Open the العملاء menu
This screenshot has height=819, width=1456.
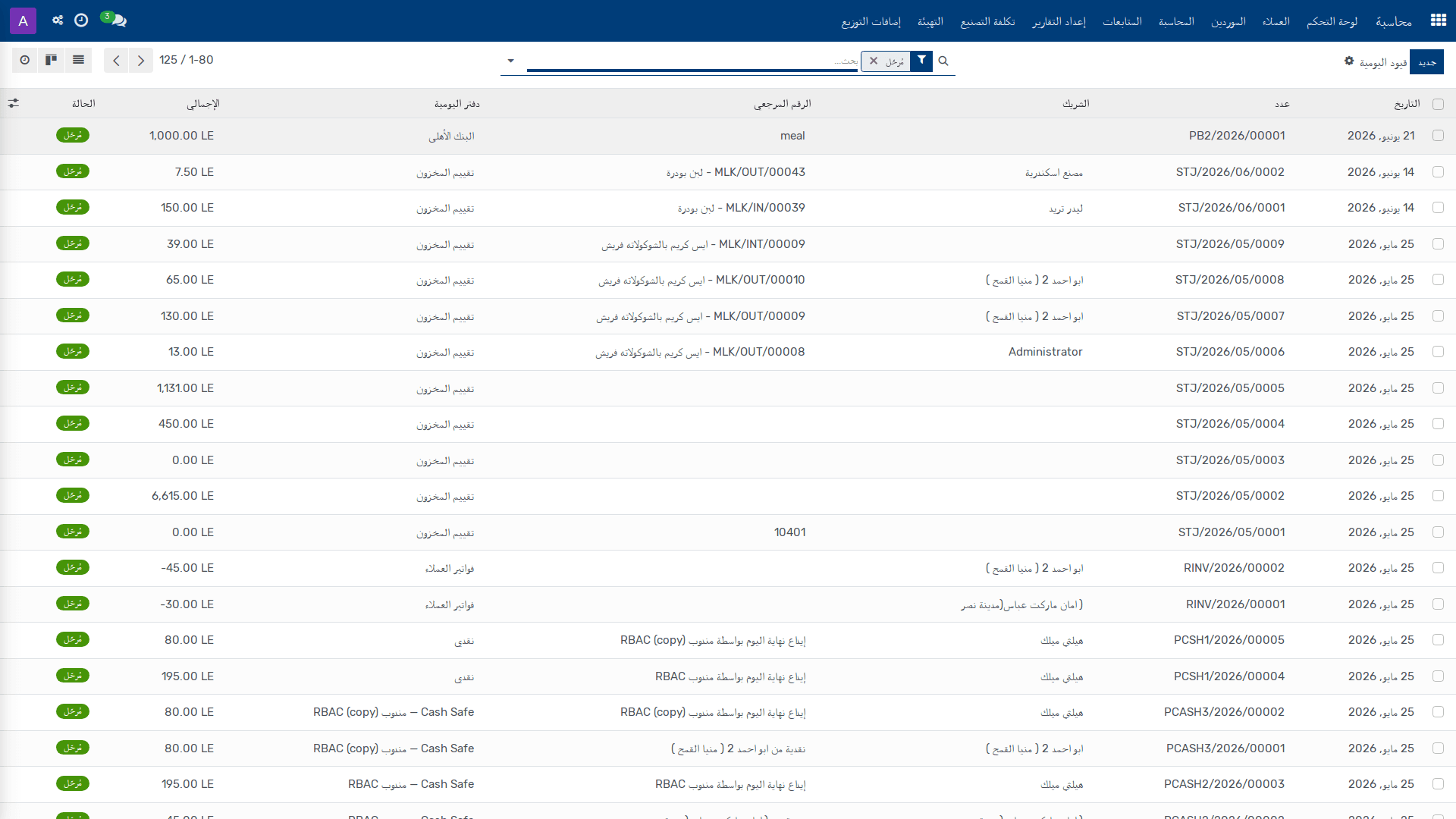click(1276, 21)
